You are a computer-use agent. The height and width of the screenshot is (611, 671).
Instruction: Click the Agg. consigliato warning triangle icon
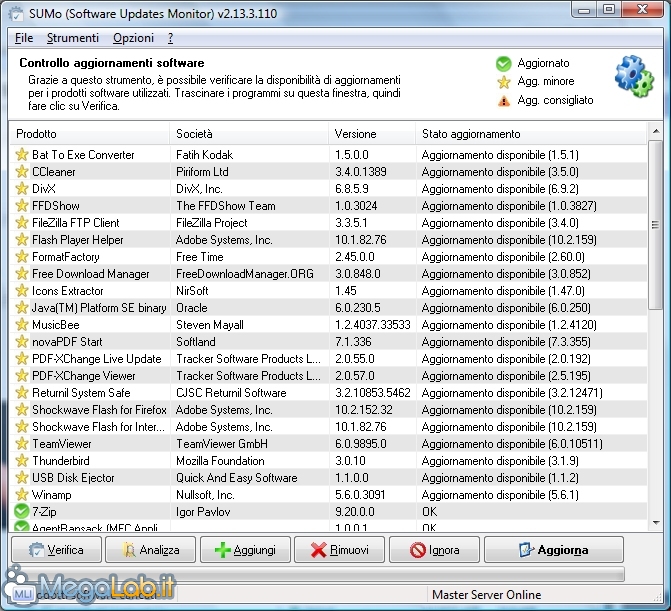[x=504, y=101]
